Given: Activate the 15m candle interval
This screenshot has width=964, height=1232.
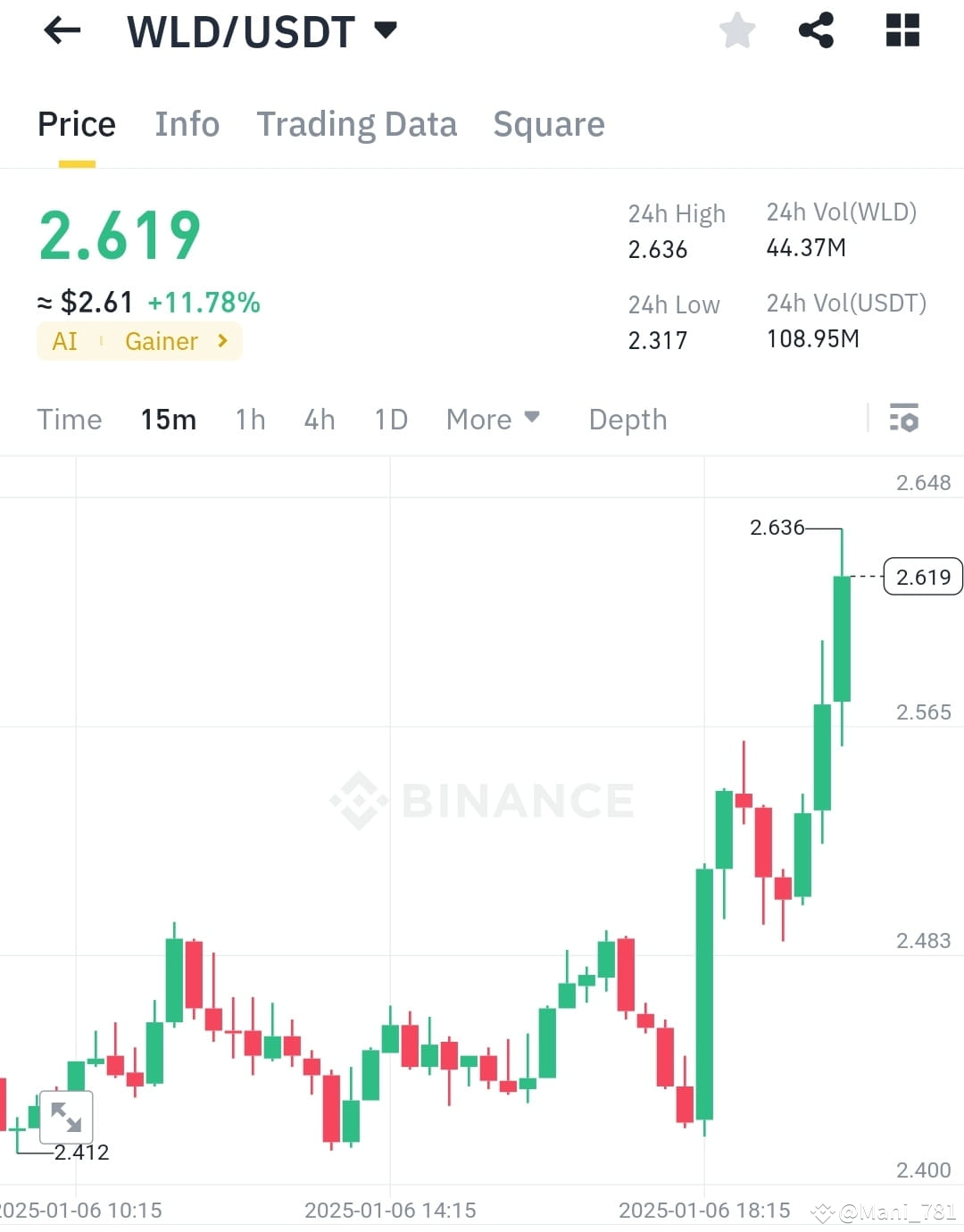Looking at the screenshot, I should click(168, 419).
